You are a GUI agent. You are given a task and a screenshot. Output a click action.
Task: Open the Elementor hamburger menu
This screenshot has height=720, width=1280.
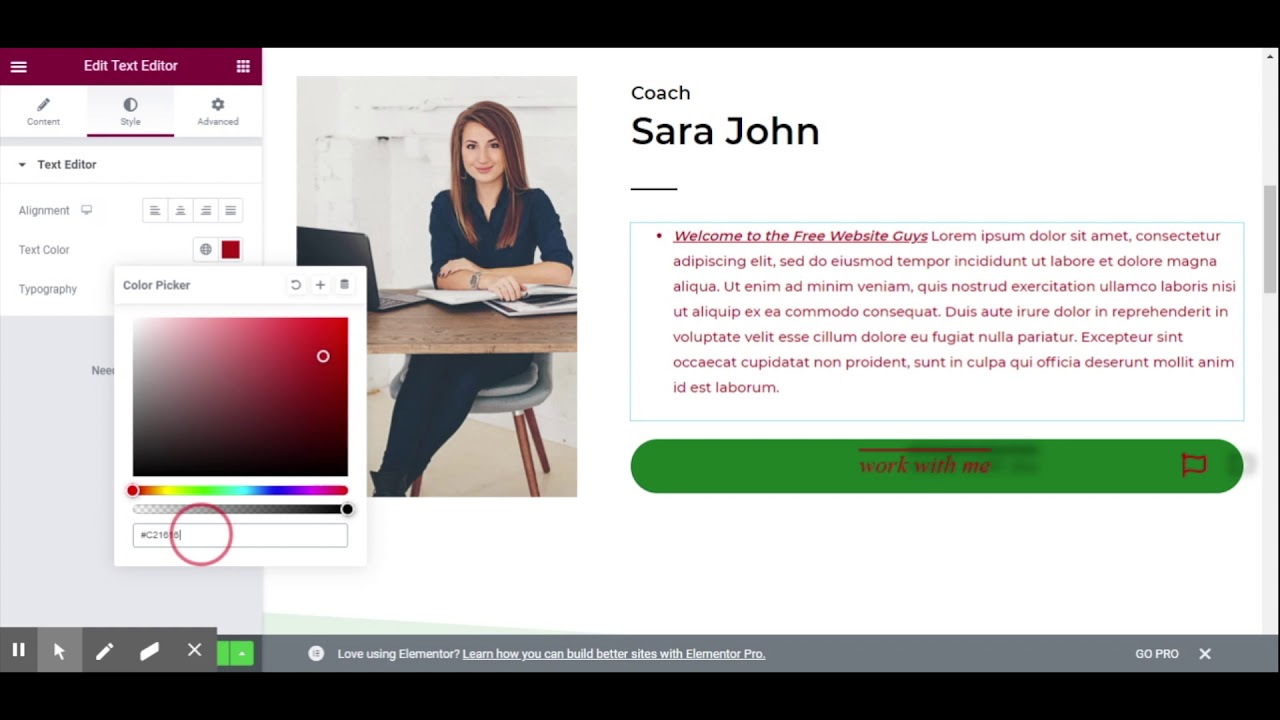tap(18, 66)
